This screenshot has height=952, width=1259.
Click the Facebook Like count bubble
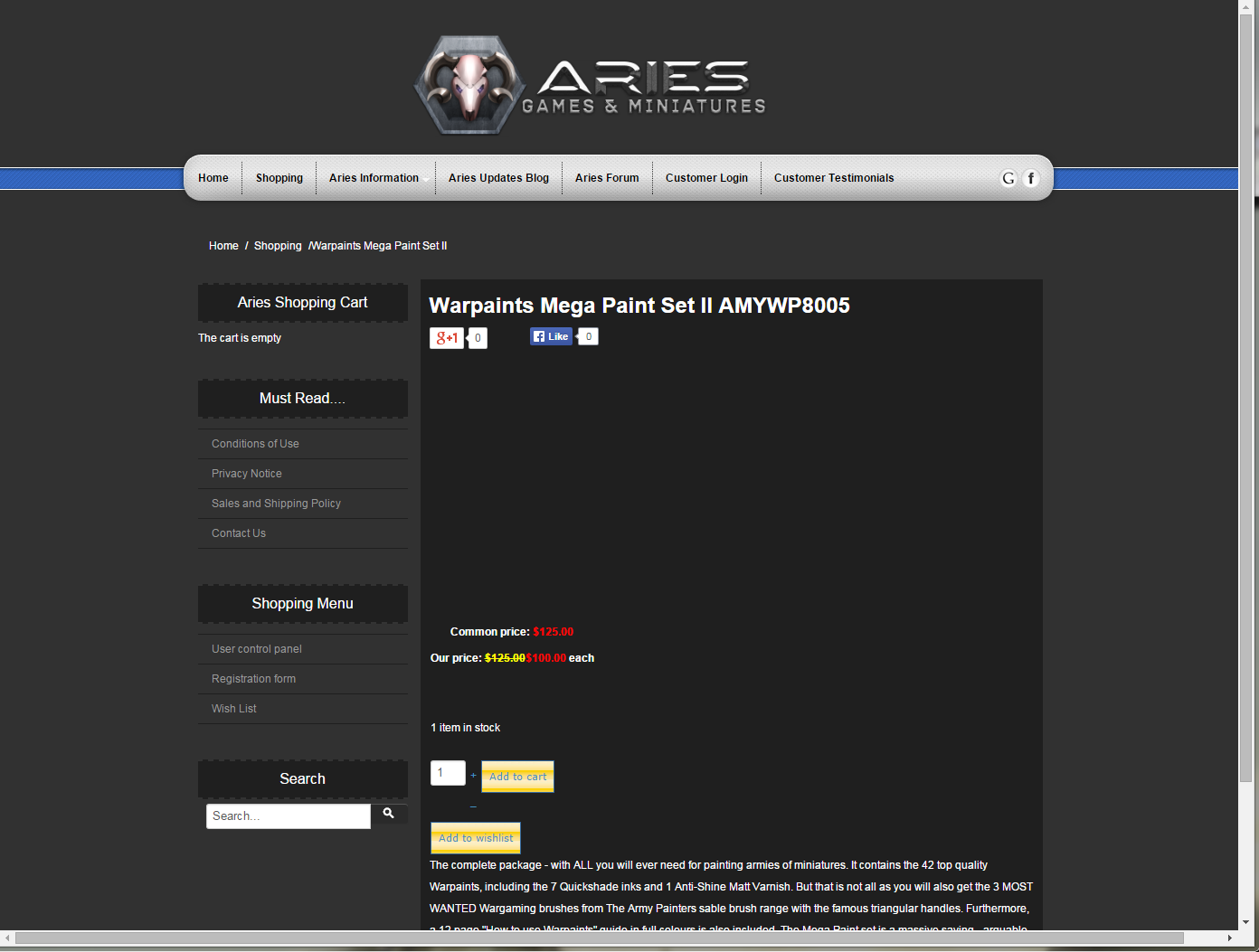(x=588, y=336)
